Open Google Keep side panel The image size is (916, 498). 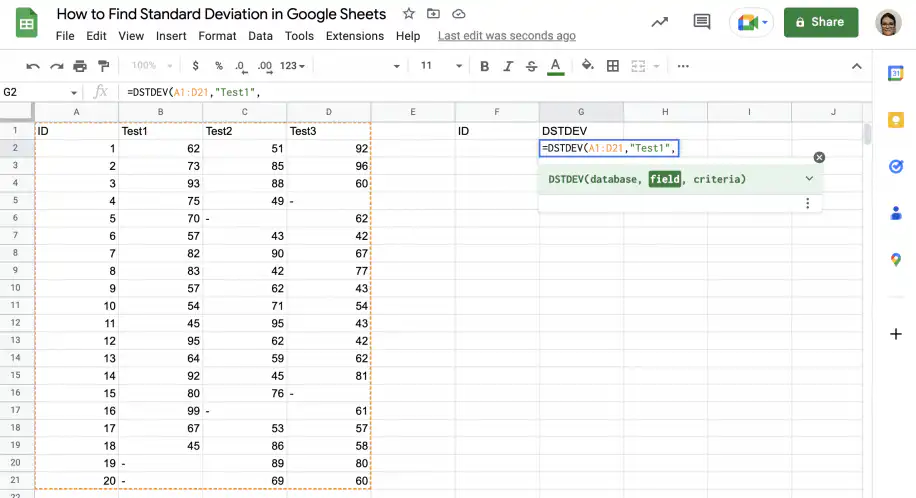[x=896, y=120]
